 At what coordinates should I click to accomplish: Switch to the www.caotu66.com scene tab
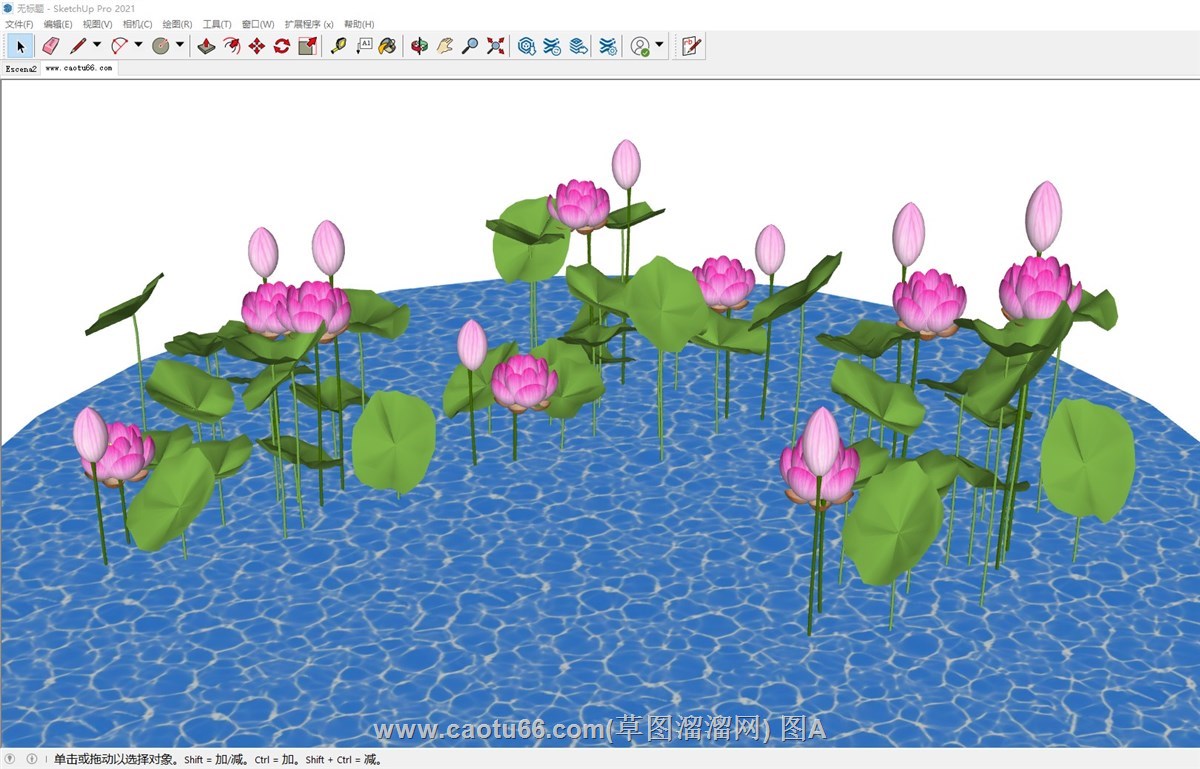coord(79,68)
